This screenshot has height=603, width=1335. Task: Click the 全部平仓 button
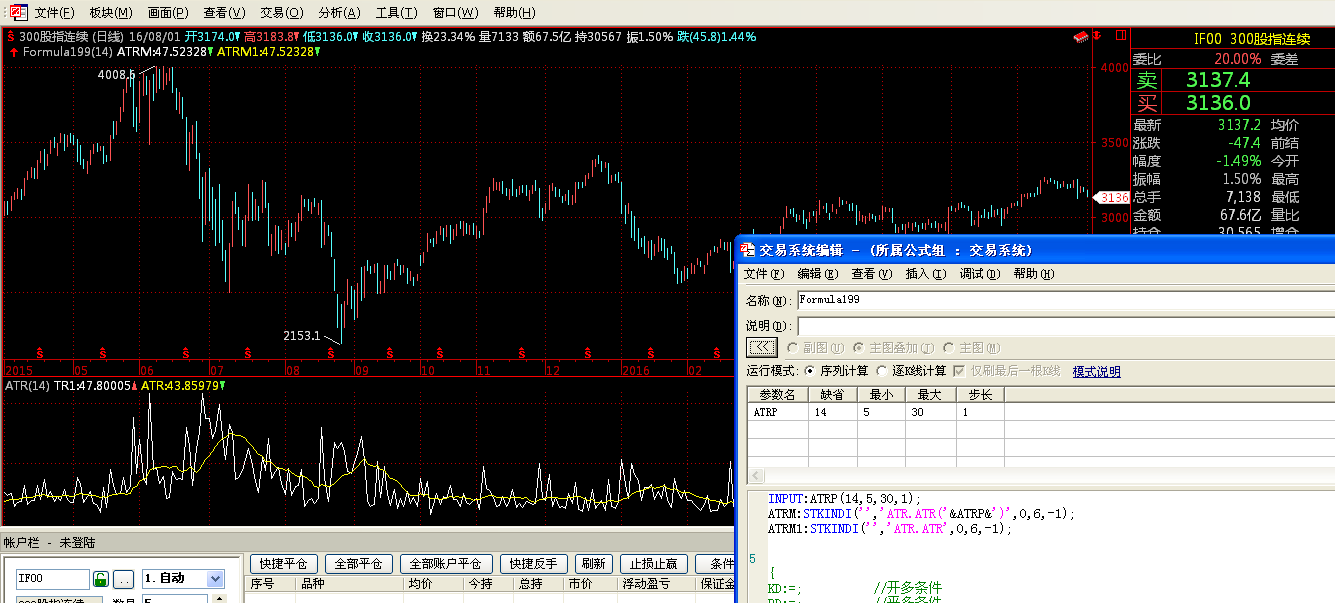click(x=359, y=564)
